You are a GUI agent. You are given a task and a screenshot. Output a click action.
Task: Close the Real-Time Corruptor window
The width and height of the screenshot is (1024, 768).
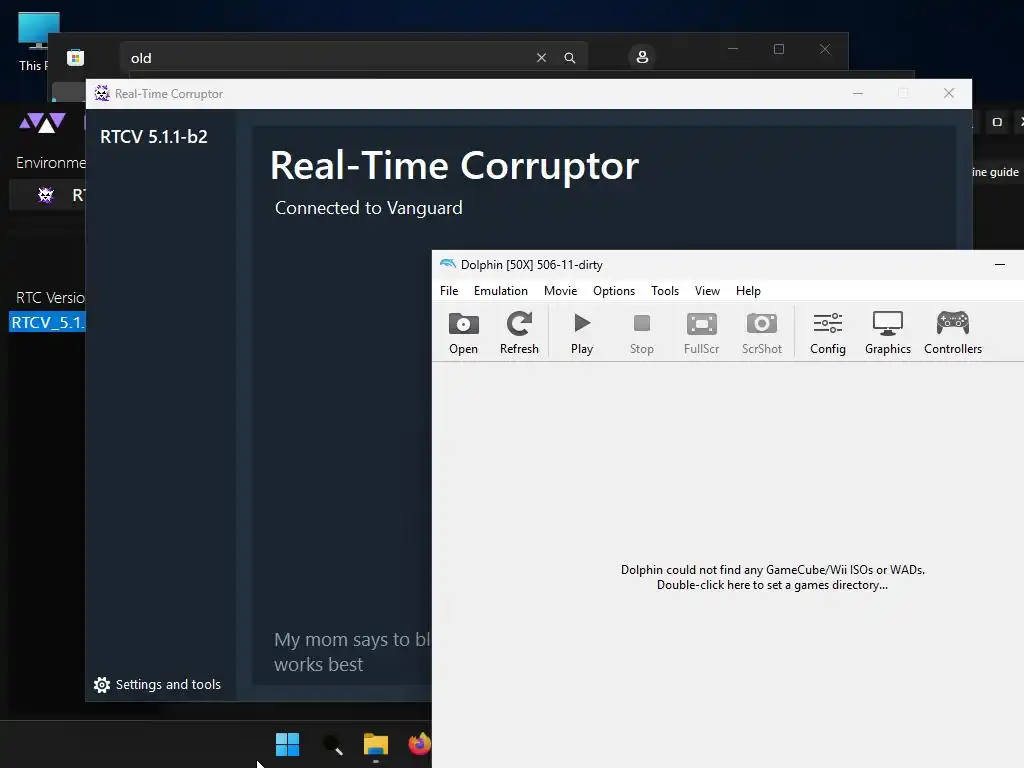949,93
